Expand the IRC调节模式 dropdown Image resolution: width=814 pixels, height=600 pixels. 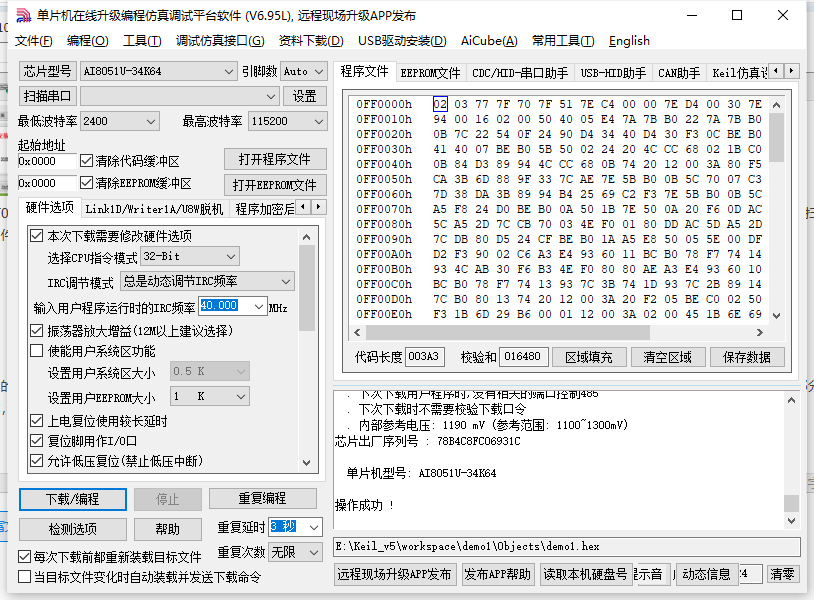(286, 281)
